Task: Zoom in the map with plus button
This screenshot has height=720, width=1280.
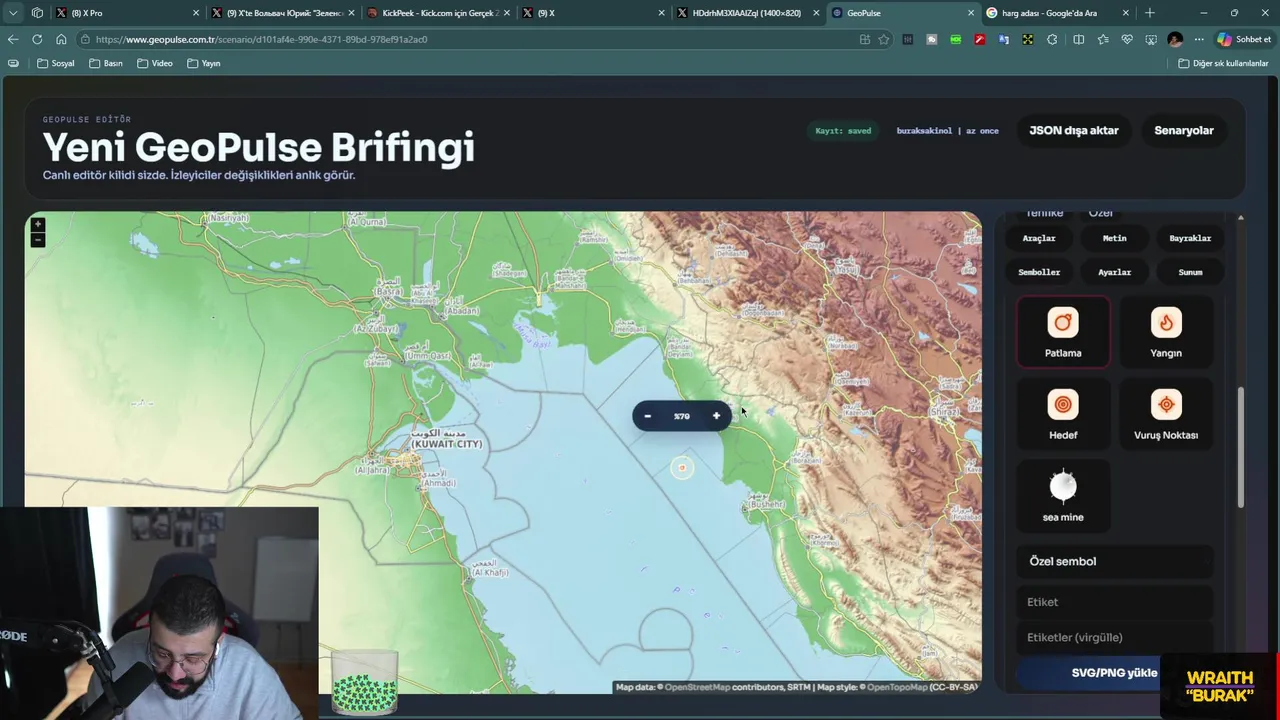Action: click(37, 225)
